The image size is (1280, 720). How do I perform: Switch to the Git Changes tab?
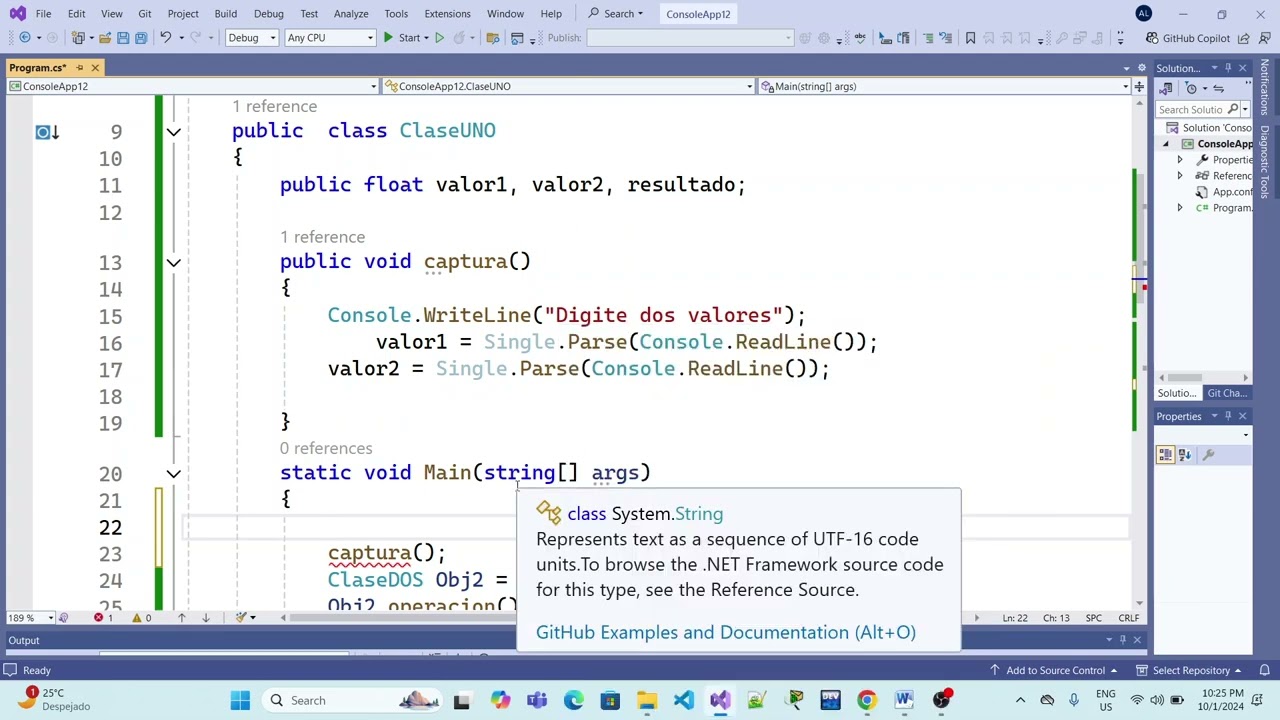(x=1227, y=393)
